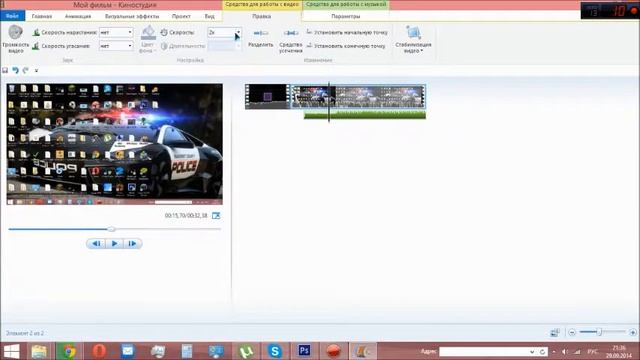640x360 pixels.
Task: Open File Explorer from taskbar
Action: 39,351
